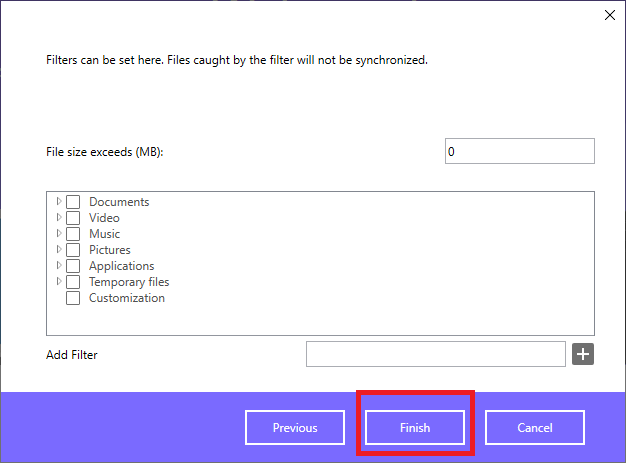Screen dimensions: 626x463
Task: Close the filter dialog window
Action: pos(610,15)
